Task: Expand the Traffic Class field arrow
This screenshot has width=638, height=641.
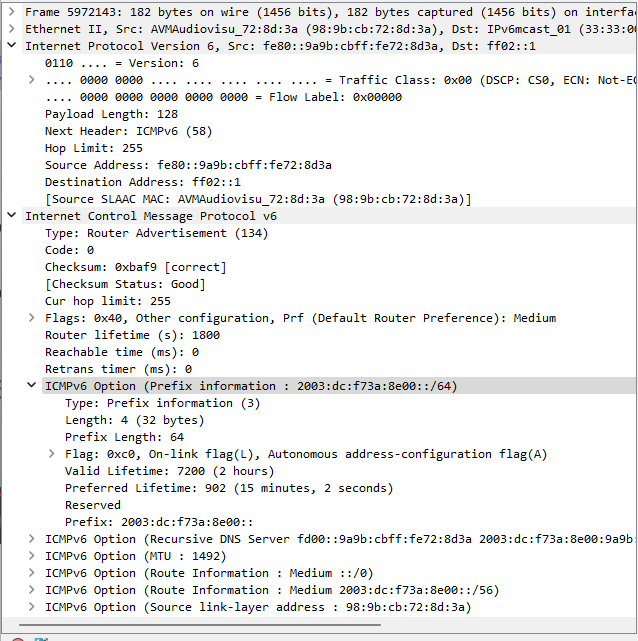Action: [32, 80]
